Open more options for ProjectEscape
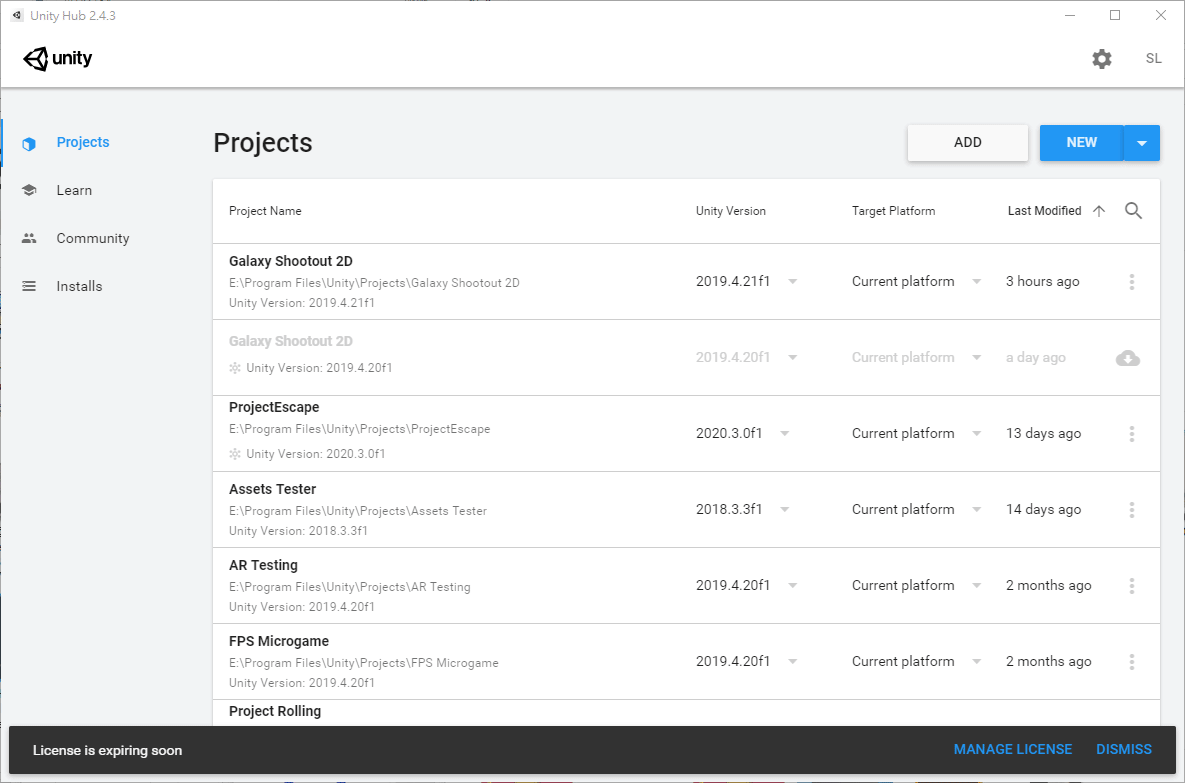 (1131, 434)
